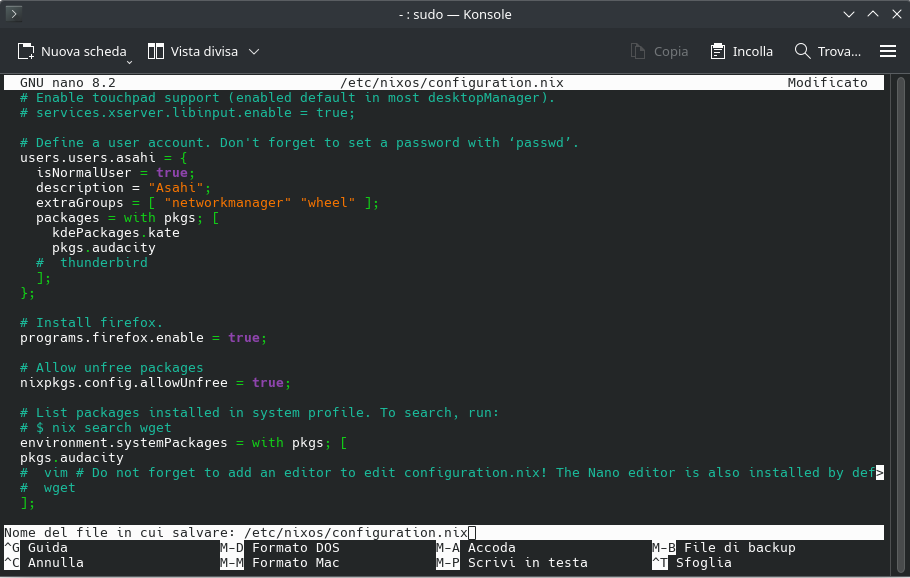910x578 pixels.
Task: Click the Trova... button label
Action: [839, 51]
